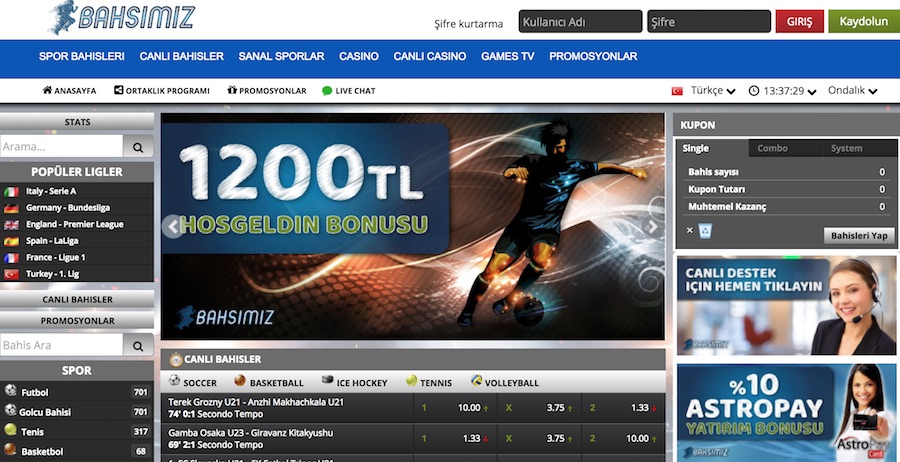
Task: Click the ice hockey puck icon
Action: pyautogui.click(x=327, y=380)
